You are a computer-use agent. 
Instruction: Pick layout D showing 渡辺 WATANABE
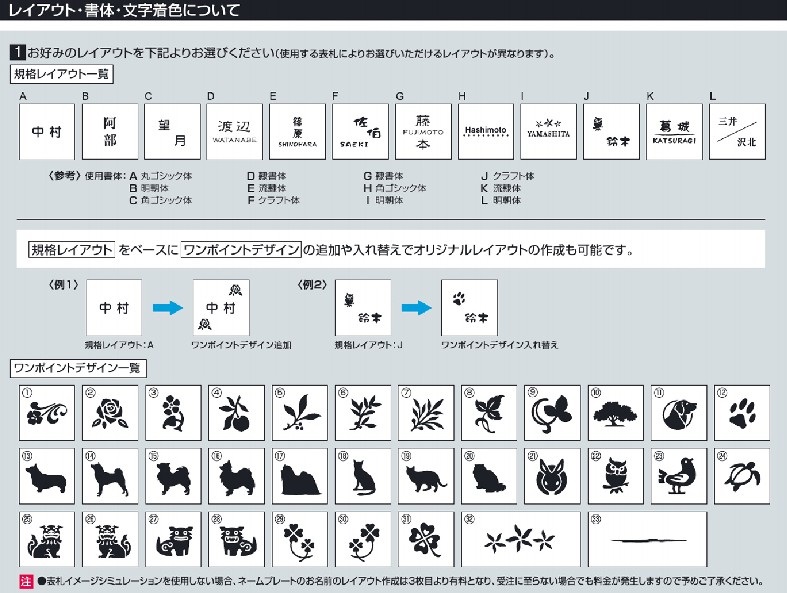(x=236, y=131)
